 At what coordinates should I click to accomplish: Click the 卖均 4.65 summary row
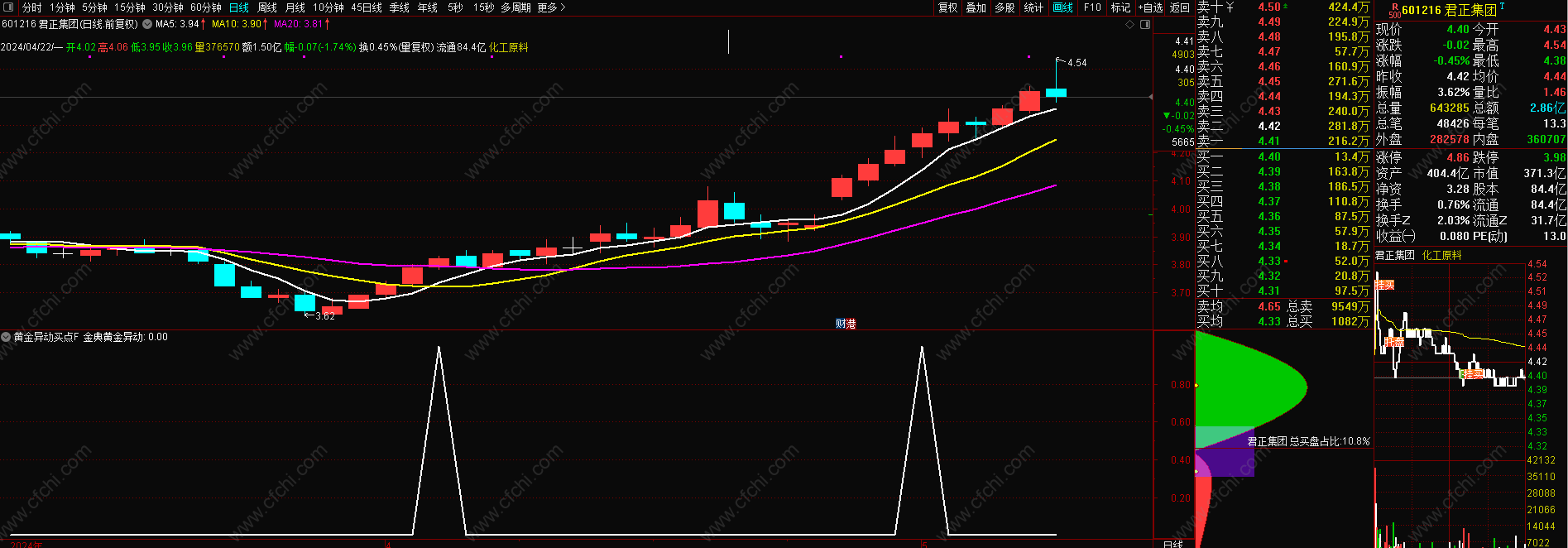(1239, 306)
